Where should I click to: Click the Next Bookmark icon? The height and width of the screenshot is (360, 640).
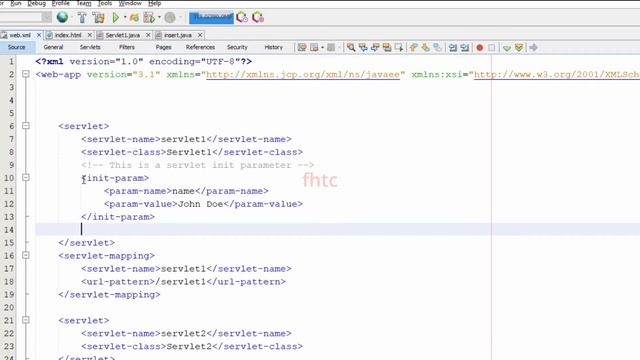425,48
